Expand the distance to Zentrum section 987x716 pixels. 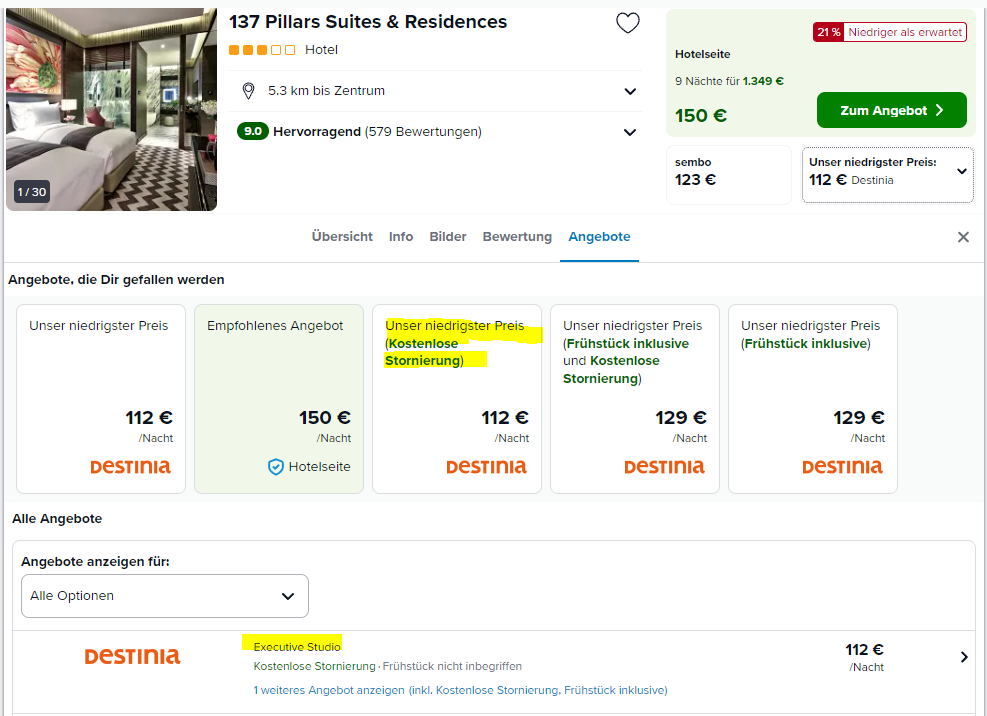629,91
